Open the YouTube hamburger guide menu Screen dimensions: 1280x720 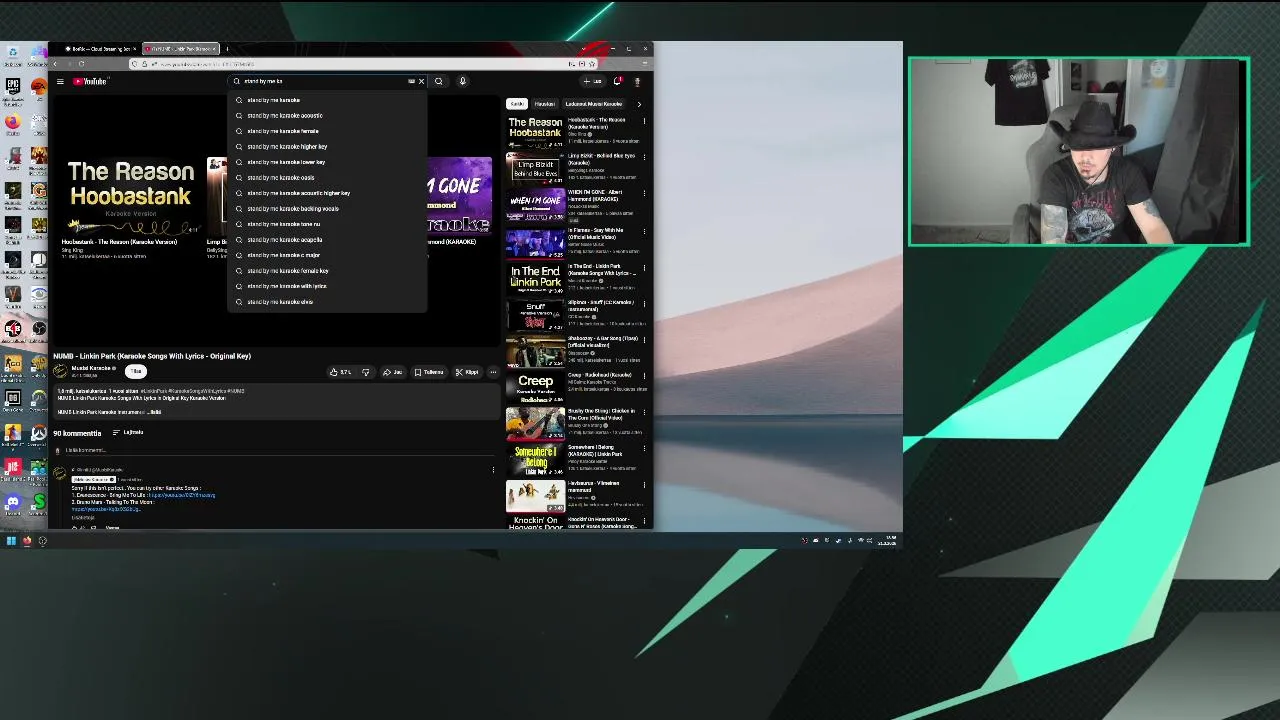60,81
